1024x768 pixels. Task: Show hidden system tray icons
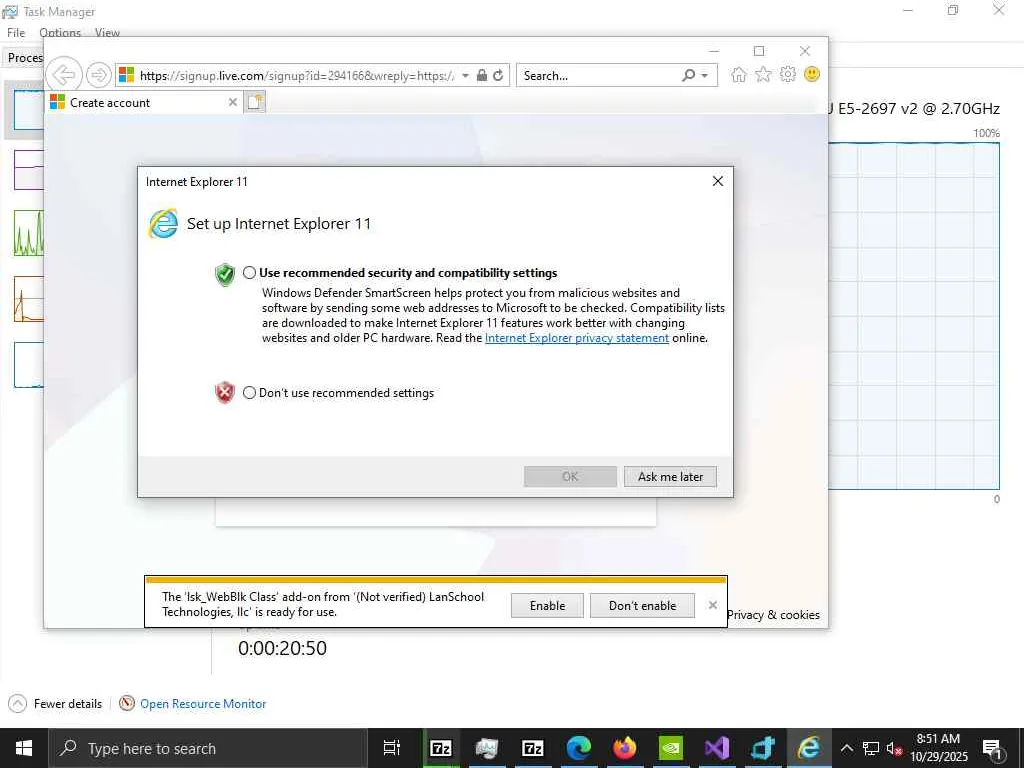click(x=846, y=748)
